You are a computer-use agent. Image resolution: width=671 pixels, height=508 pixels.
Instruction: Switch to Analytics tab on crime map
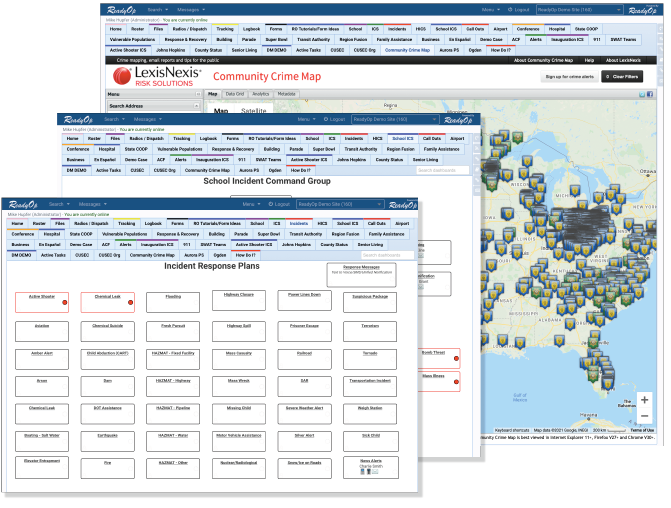260,94
